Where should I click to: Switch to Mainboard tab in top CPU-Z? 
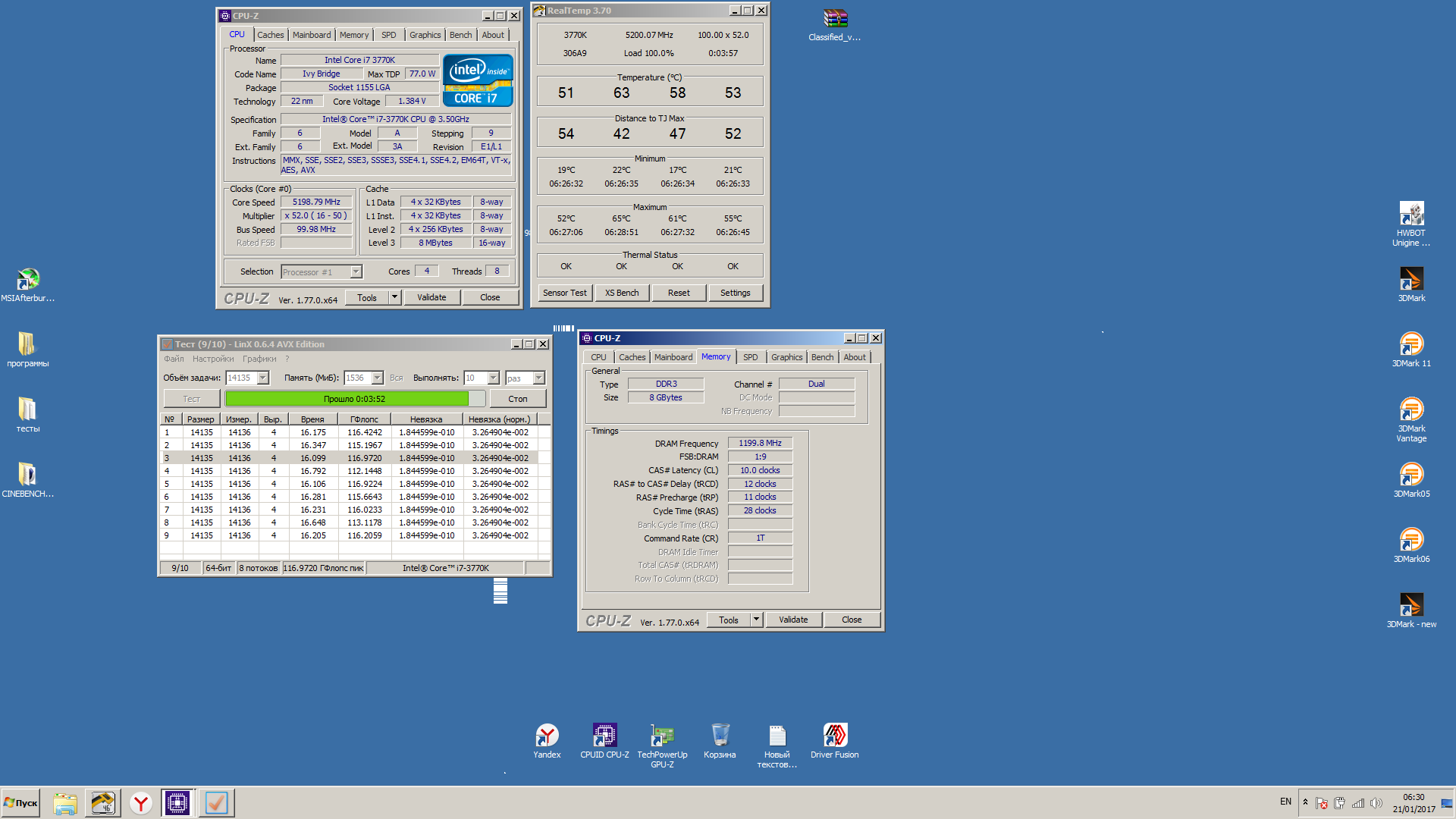(312, 35)
